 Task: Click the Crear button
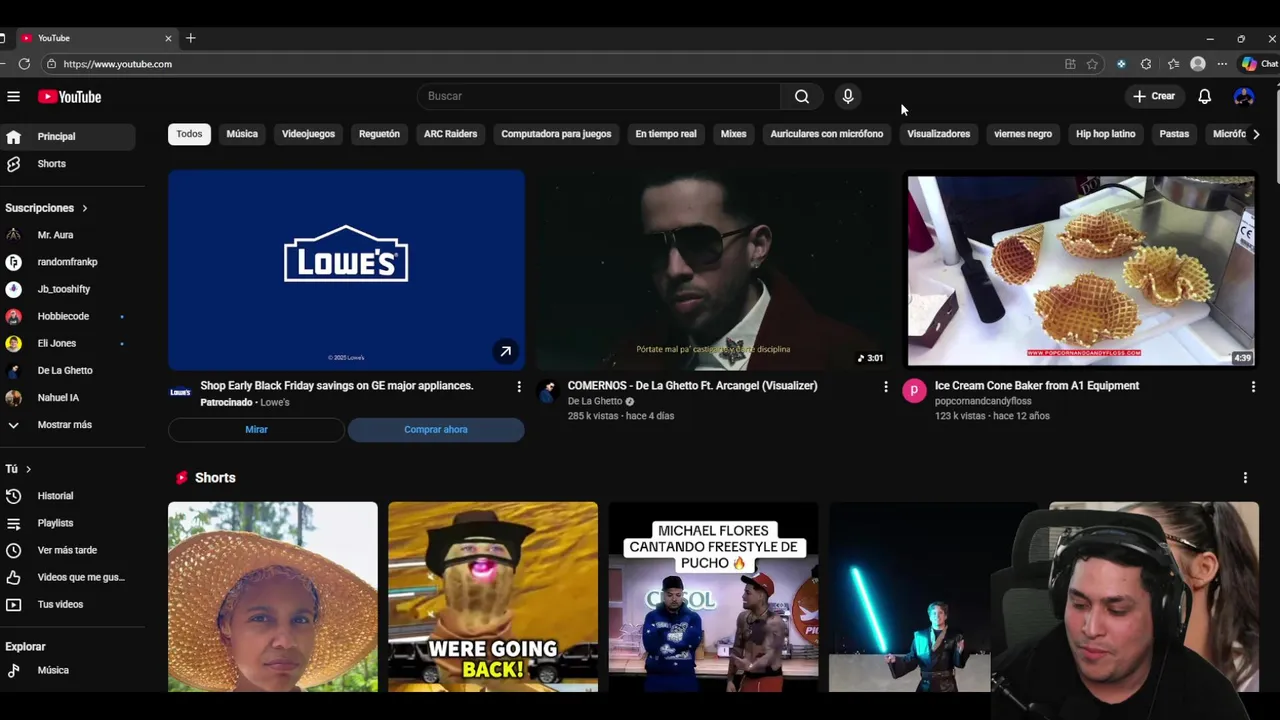[1154, 96]
